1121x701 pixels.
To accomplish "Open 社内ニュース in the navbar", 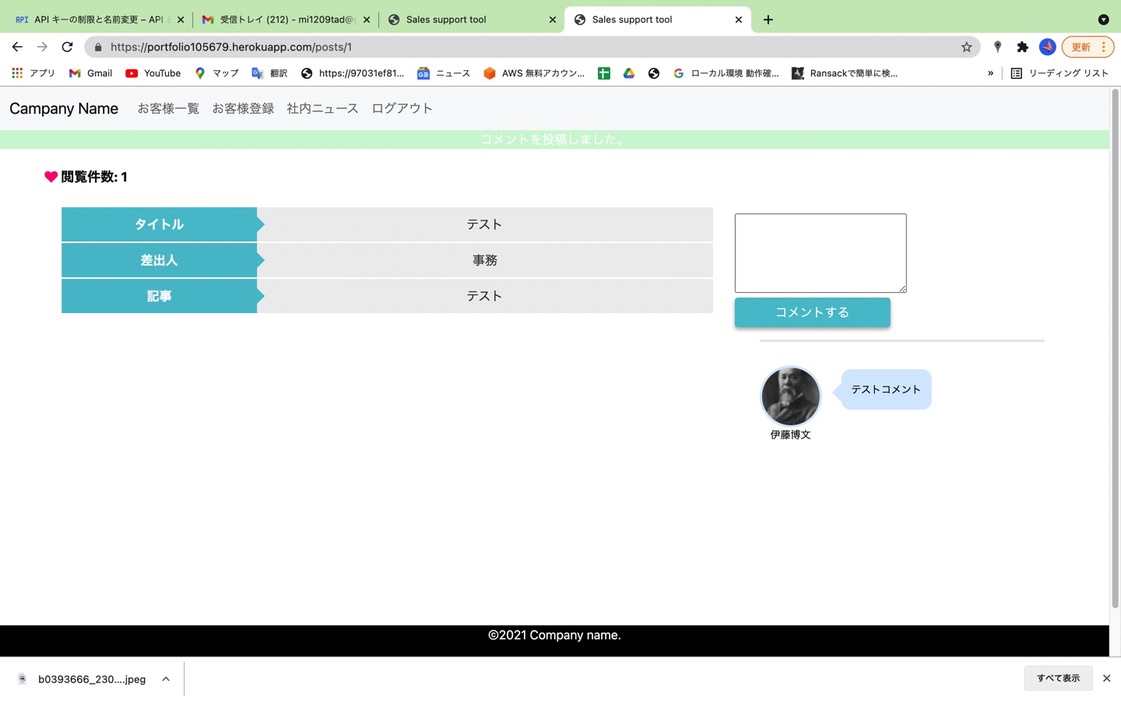I will point(322,109).
